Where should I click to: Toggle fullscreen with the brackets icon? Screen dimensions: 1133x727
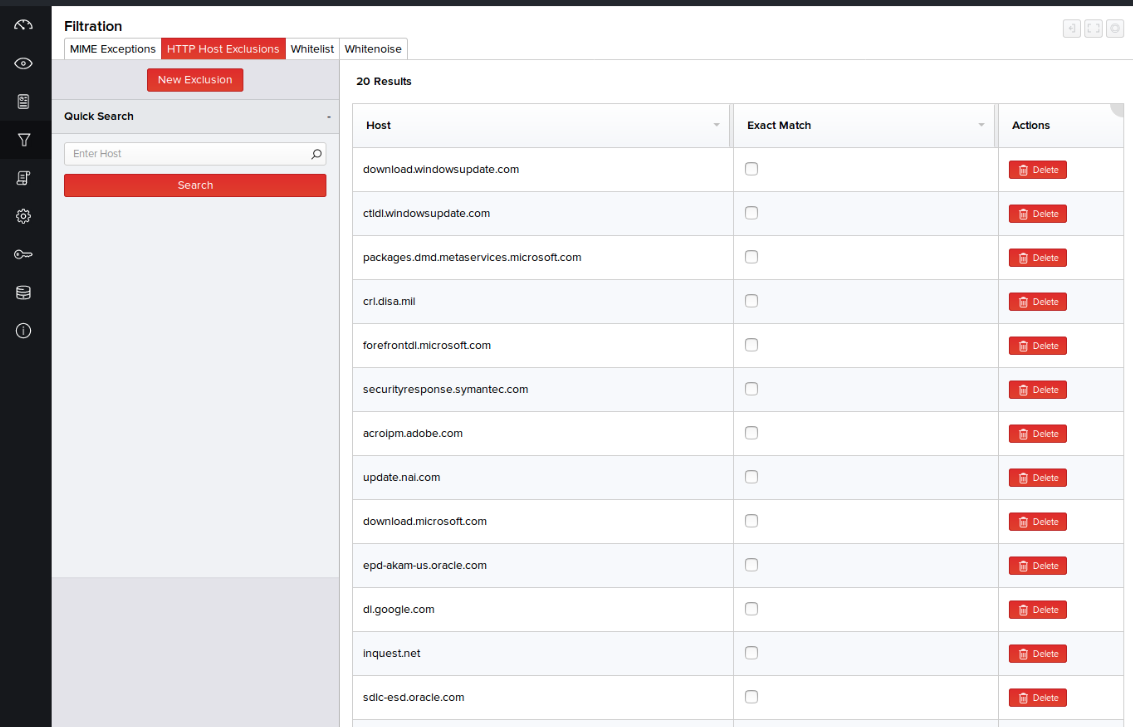[1093, 29]
